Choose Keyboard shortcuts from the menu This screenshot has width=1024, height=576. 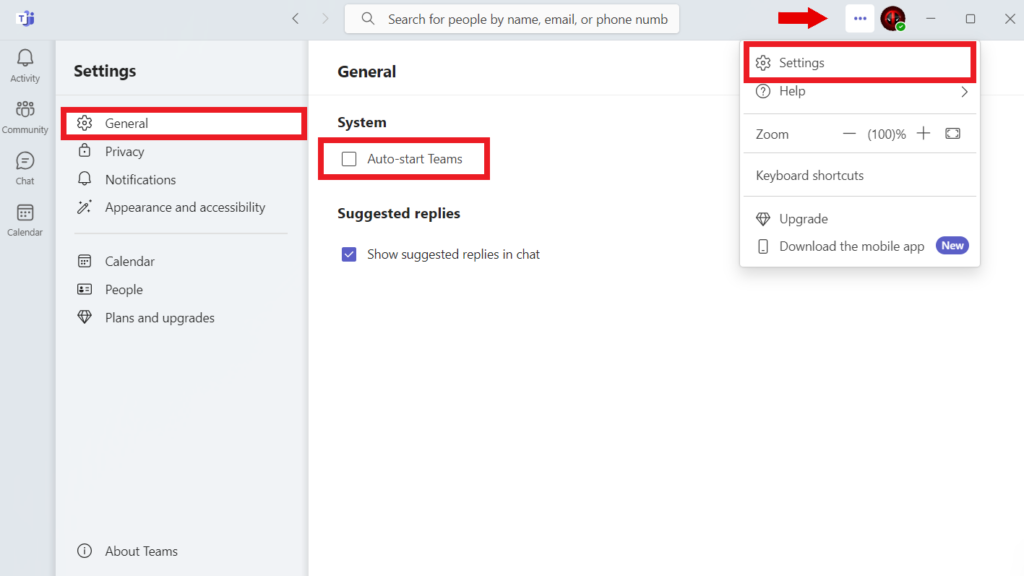click(x=808, y=175)
